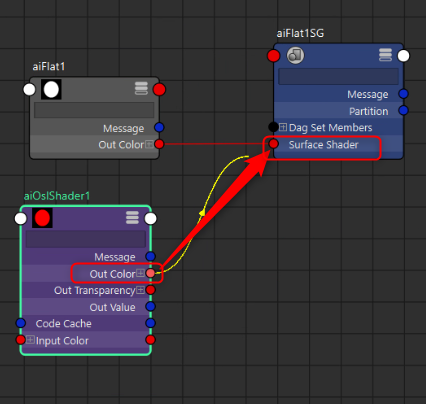Click aiFlat1 red top output port
The width and height of the screenshot is (426, 404).
click(159, 89)
